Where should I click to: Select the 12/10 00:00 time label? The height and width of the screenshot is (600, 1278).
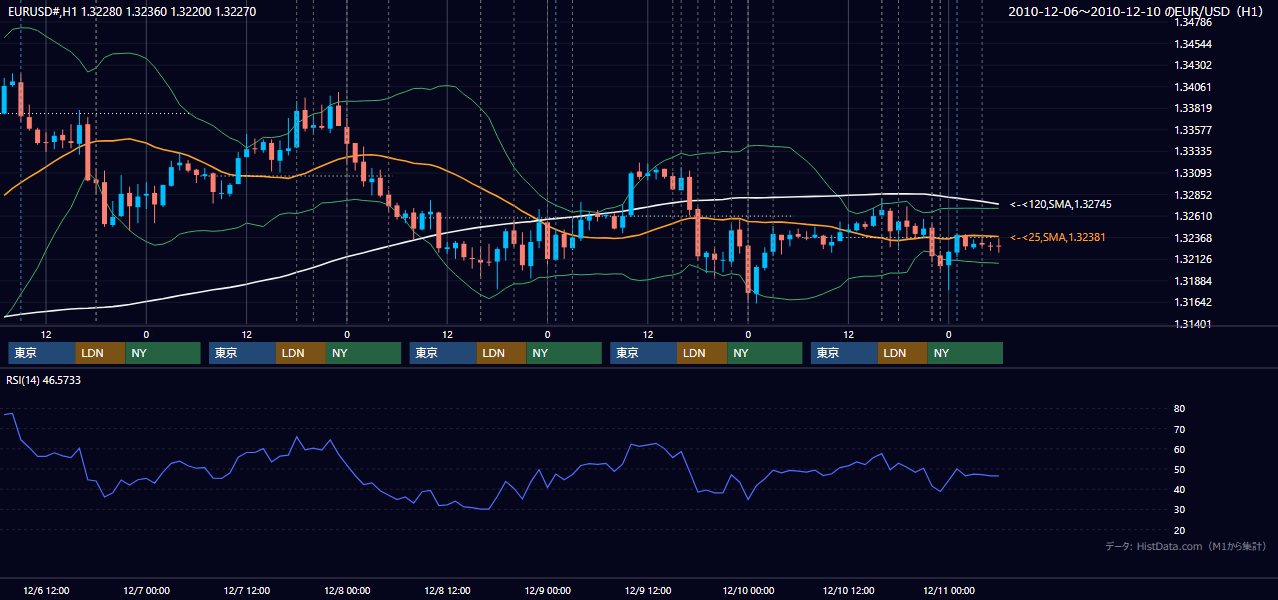748,590
